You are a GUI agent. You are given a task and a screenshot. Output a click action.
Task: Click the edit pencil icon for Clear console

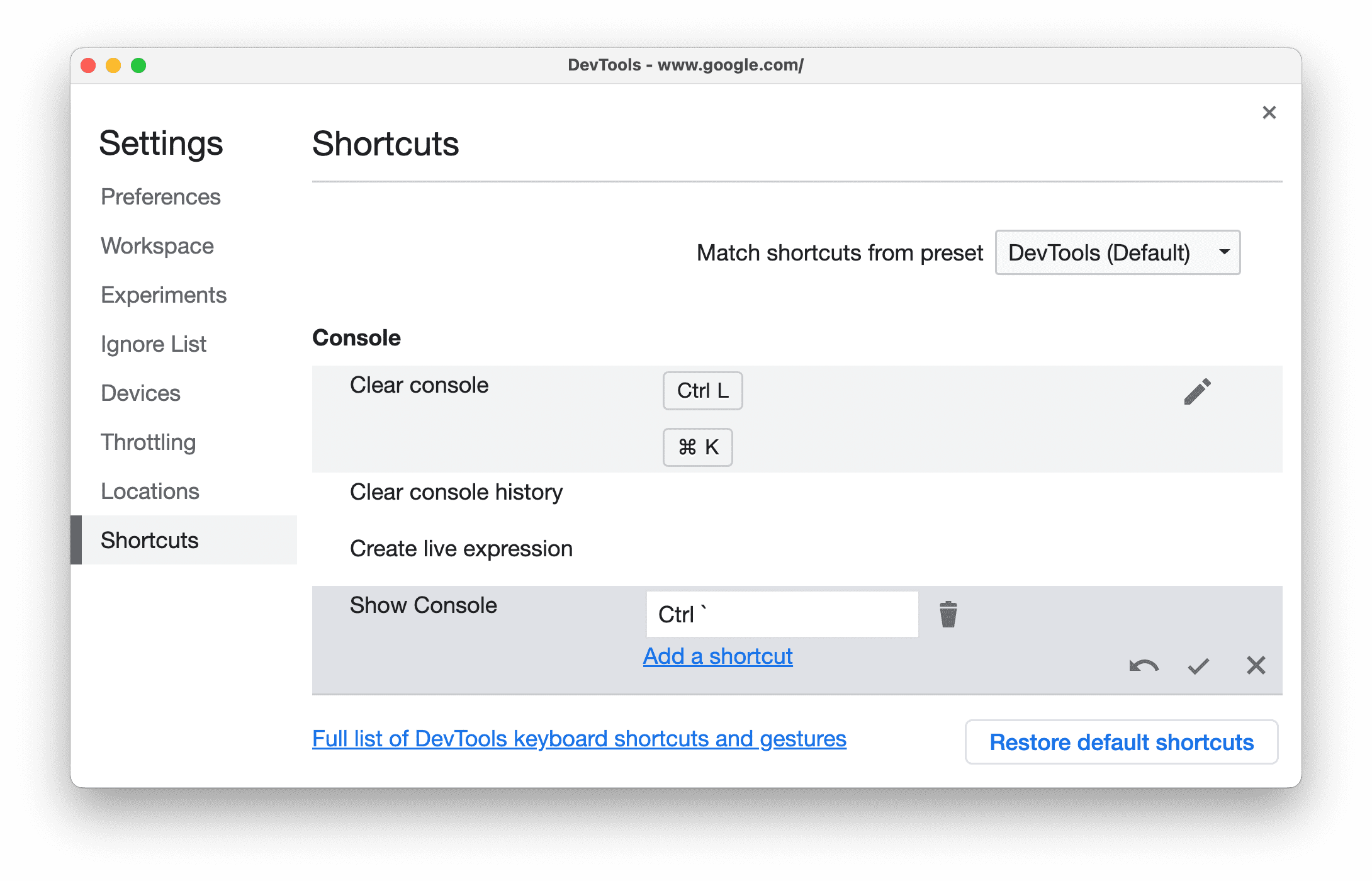point(1197,390)
